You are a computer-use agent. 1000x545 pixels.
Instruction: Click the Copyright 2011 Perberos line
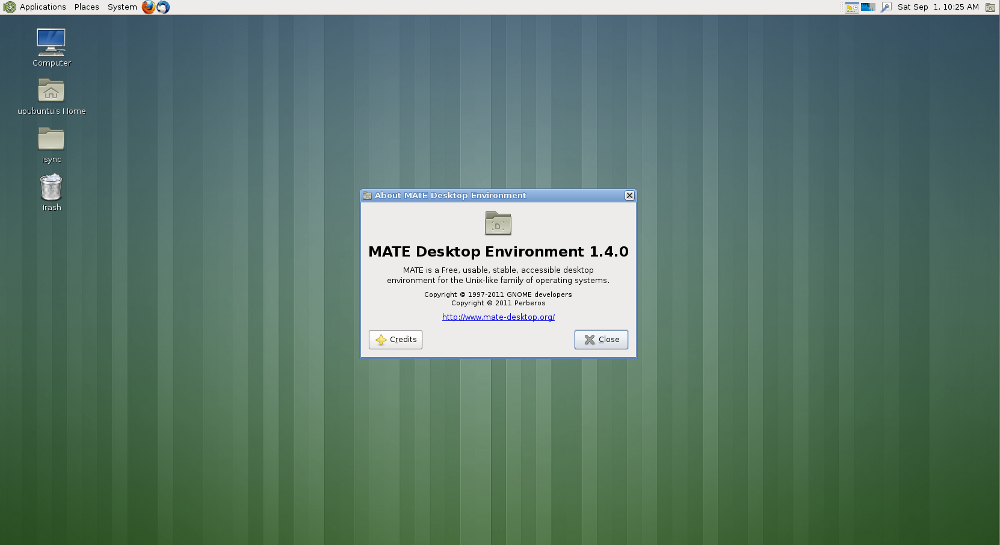coord(498,303)
